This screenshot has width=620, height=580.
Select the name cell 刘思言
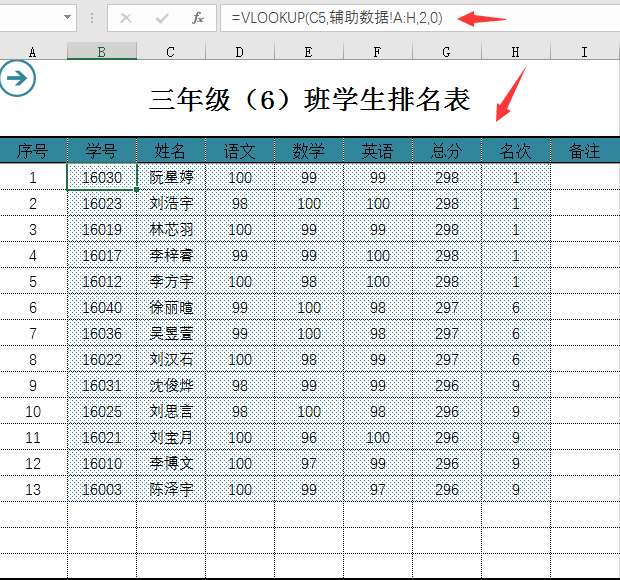point(171,412)
